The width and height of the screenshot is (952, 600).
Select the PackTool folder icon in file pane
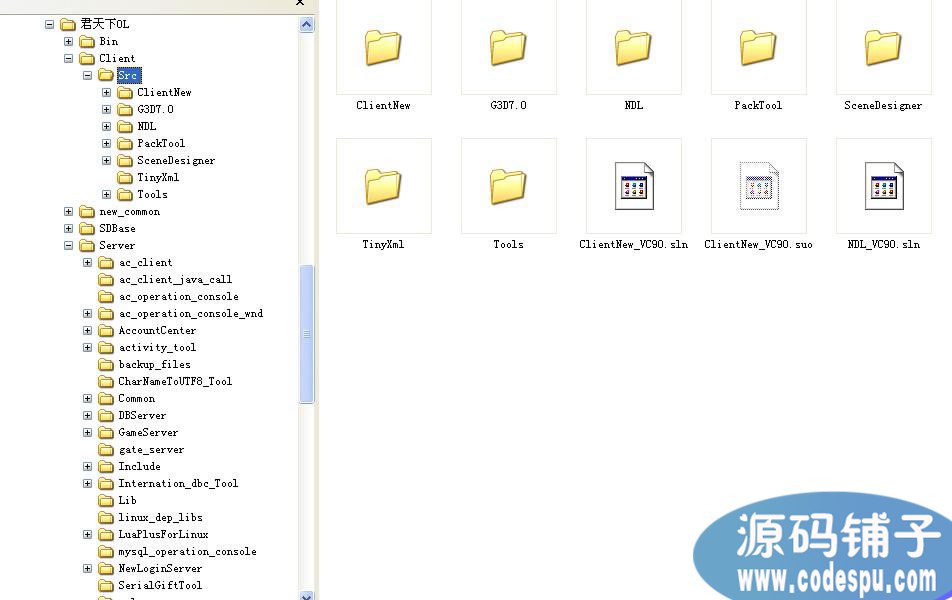pos(758,47)
